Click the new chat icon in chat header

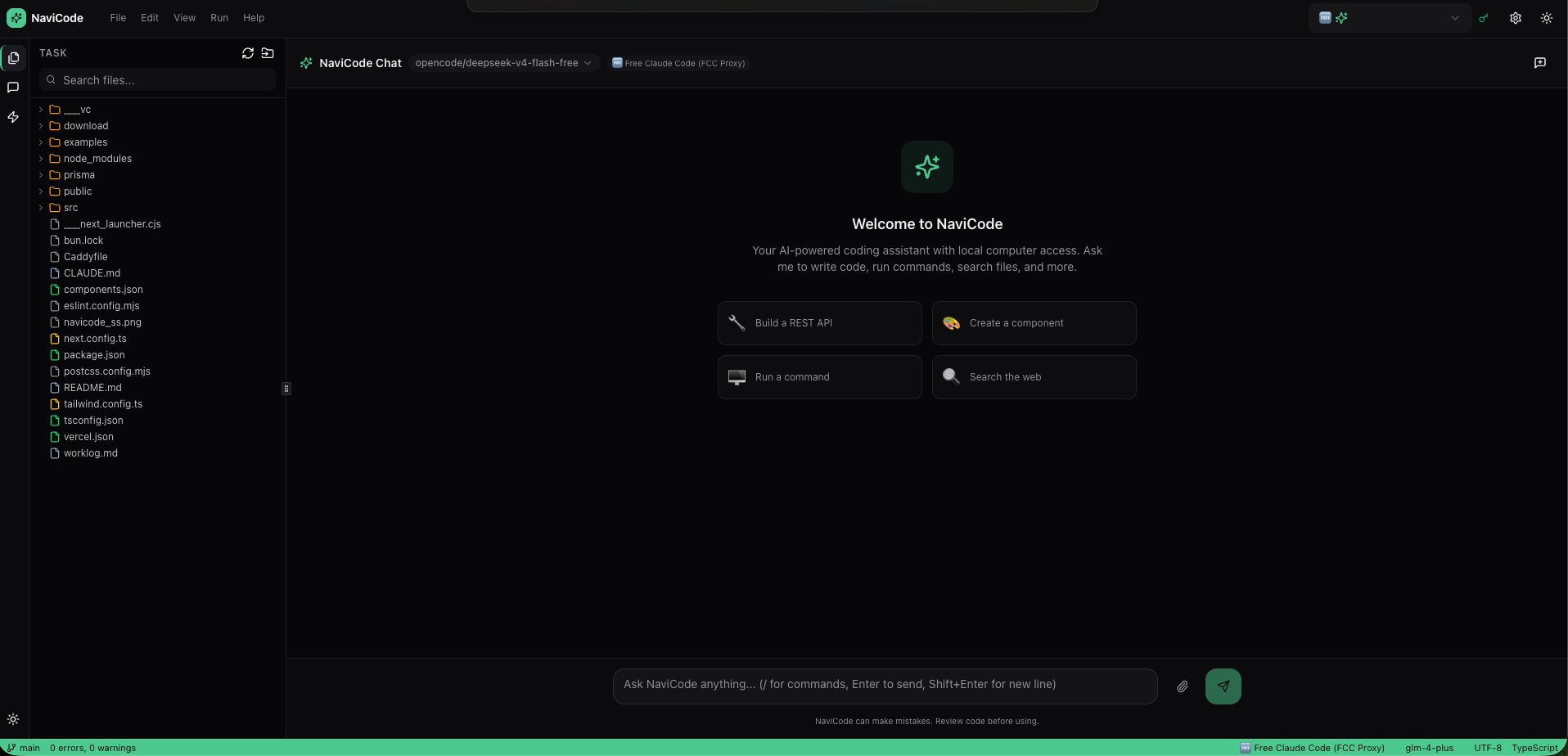click(x=1540, y=63)
